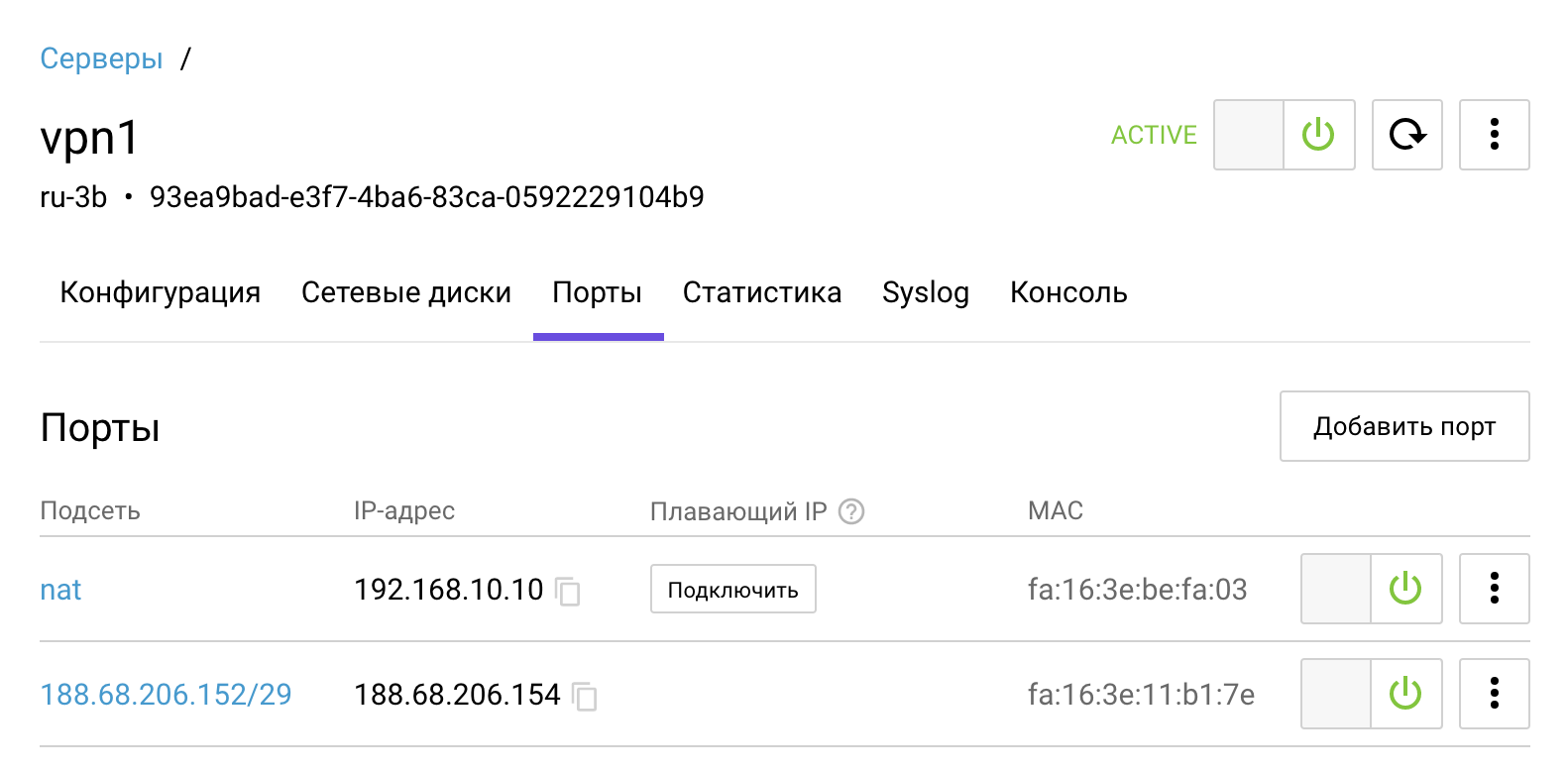Copy the 192.168.10.10 IP address
The width and height of the screenshot is (1568, 773).
568,592
